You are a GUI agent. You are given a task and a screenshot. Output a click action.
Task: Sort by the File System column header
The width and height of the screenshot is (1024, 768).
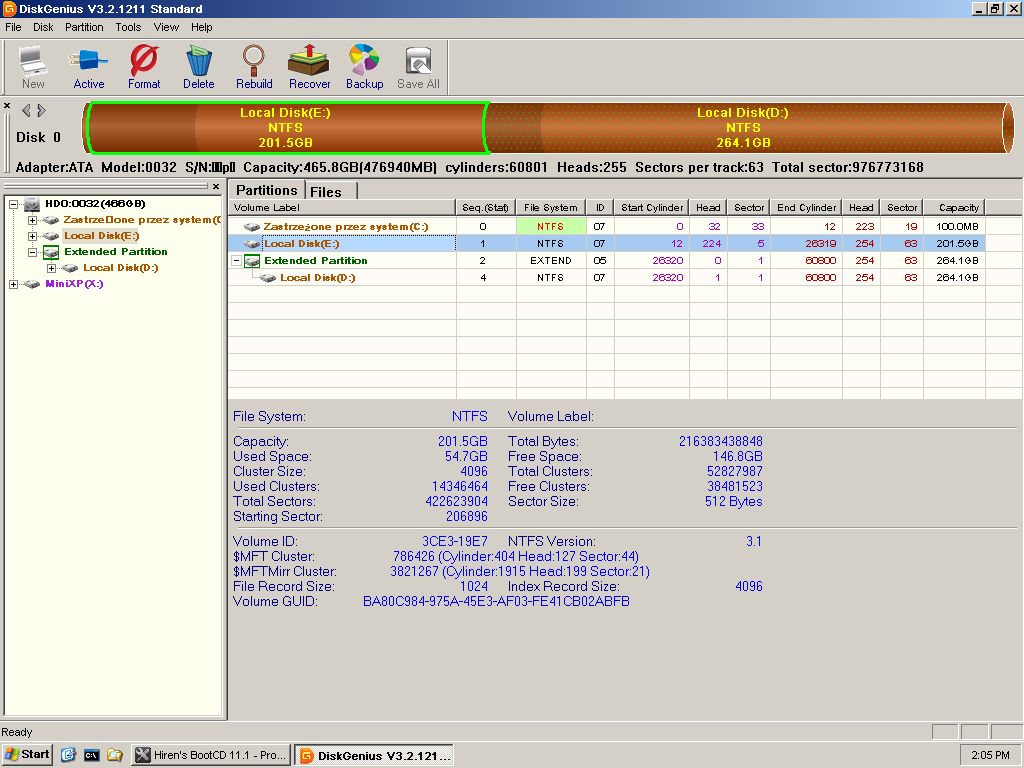551,208
